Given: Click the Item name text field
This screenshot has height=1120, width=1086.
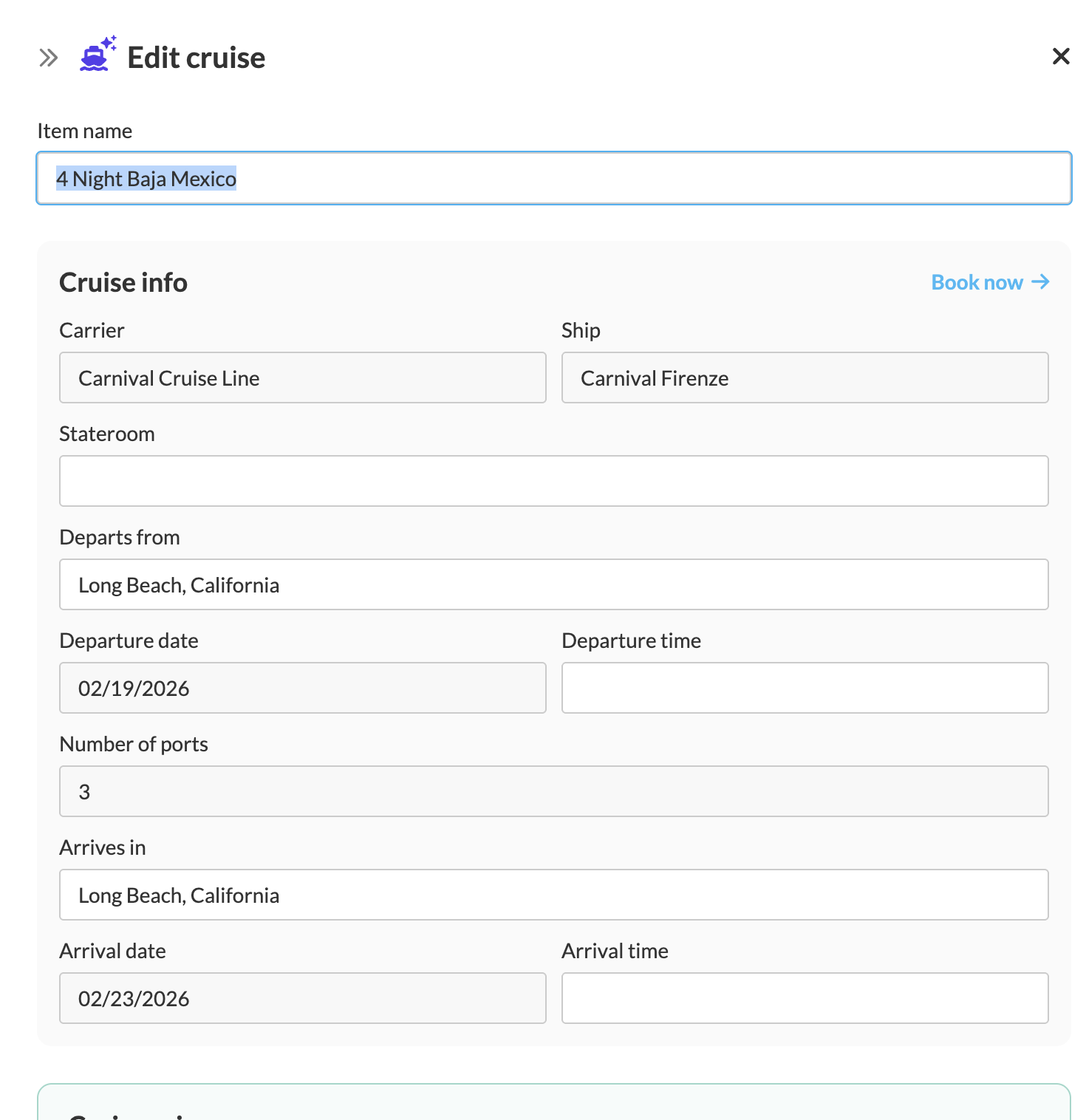Looking at the screenshot, I should pos(554,179).
